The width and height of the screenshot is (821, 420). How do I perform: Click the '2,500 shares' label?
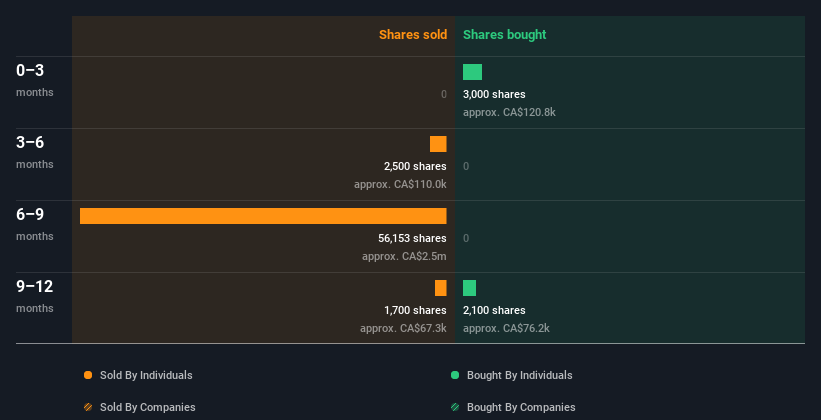point(415,167)
